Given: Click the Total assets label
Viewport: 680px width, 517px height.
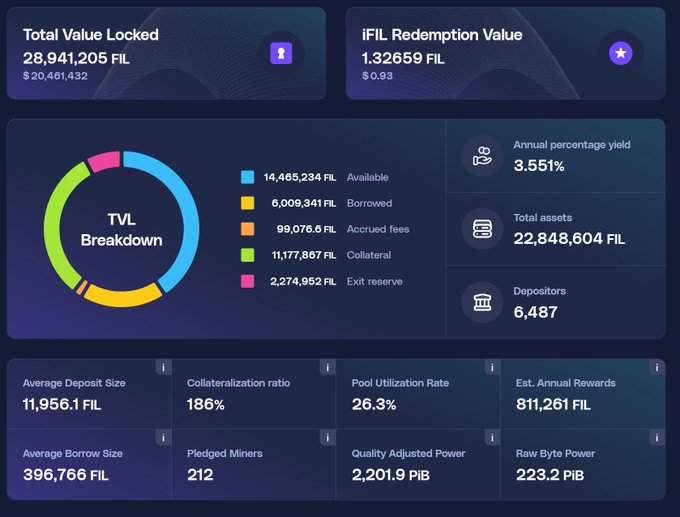Looking at the screenshot, I should pyautogui.click(x=543, y=218).
